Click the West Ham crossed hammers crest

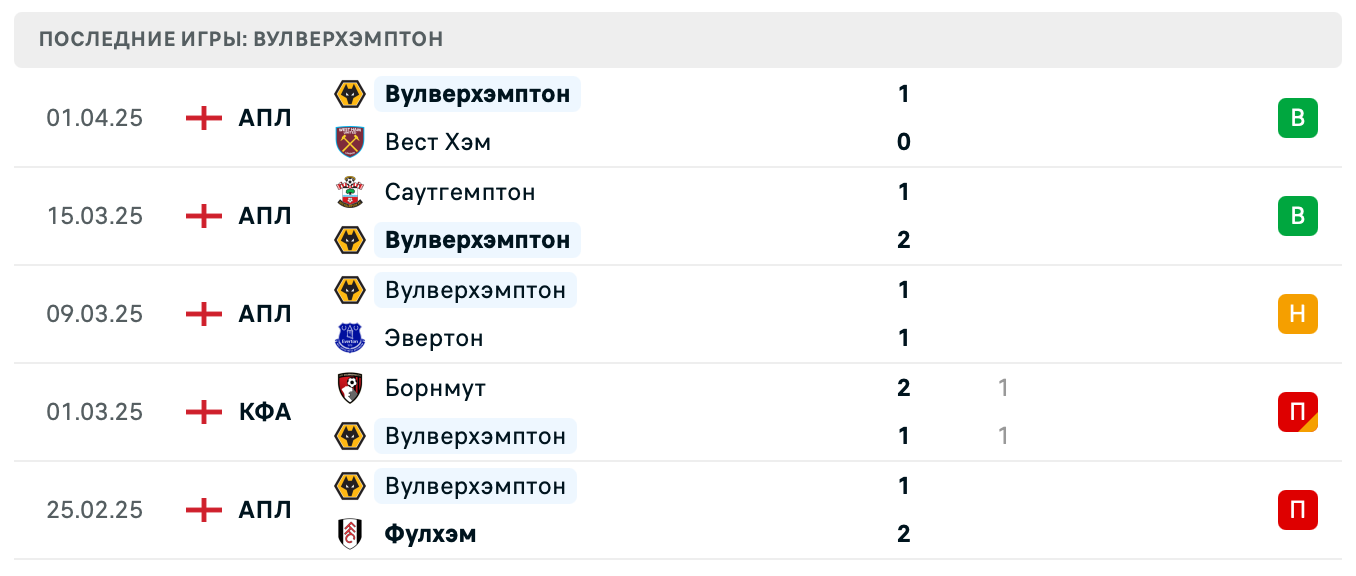coord(350,142)
